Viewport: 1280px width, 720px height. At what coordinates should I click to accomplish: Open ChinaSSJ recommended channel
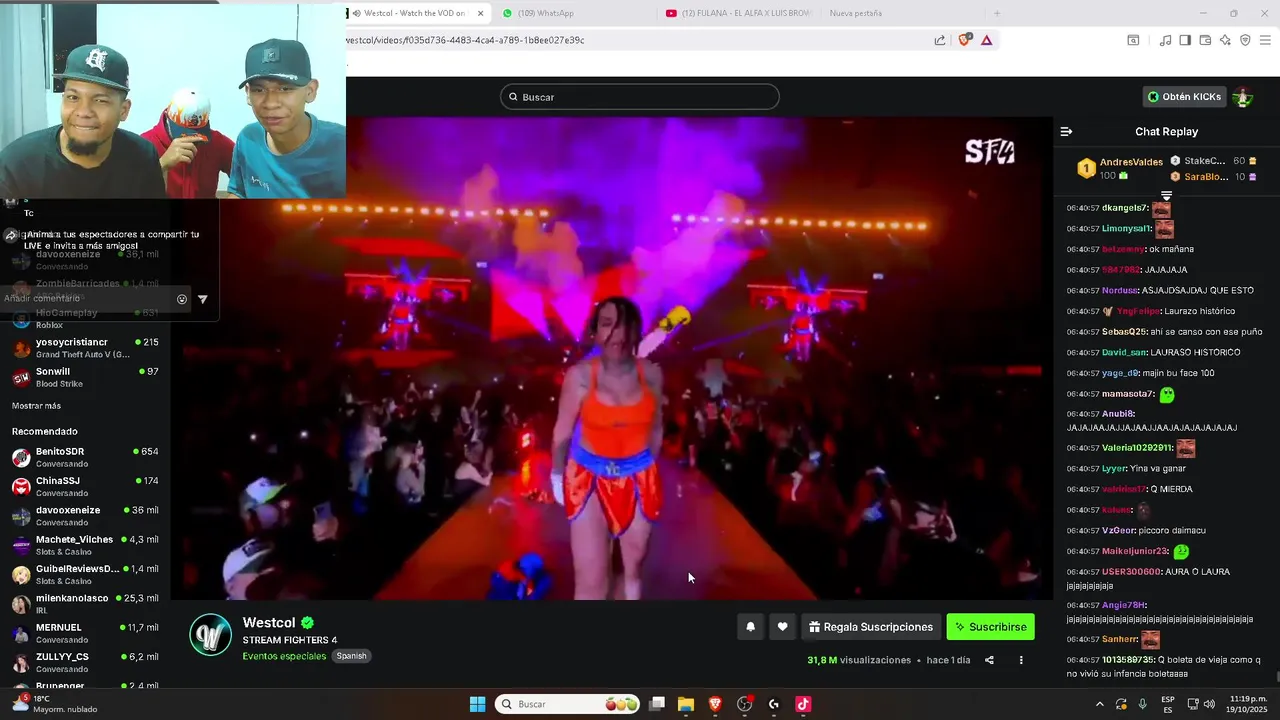[85, 486]
